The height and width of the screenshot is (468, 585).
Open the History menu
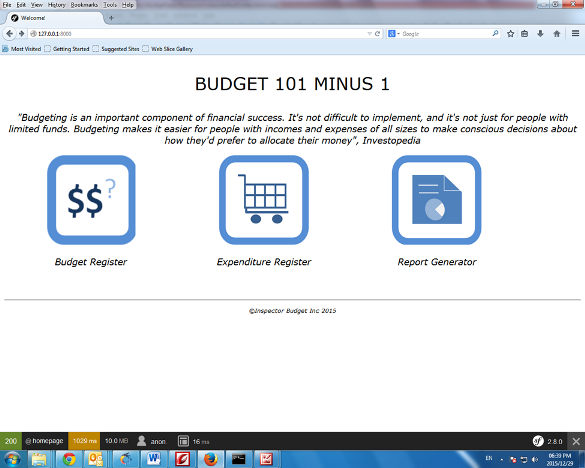coord(57,5)
